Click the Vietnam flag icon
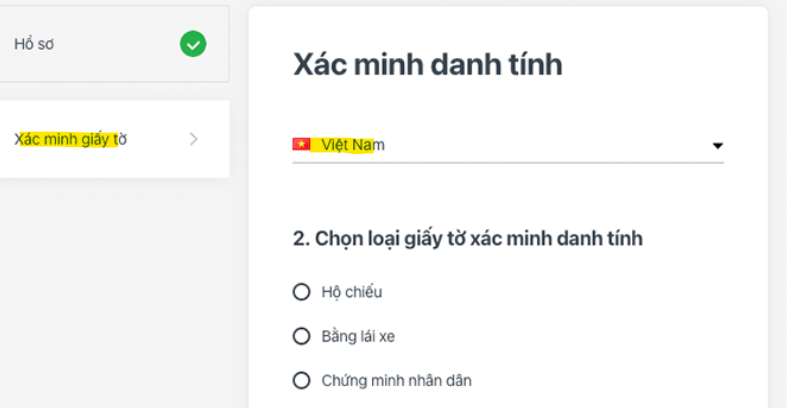The image size is (787, 408). click(x=301, y=145)
